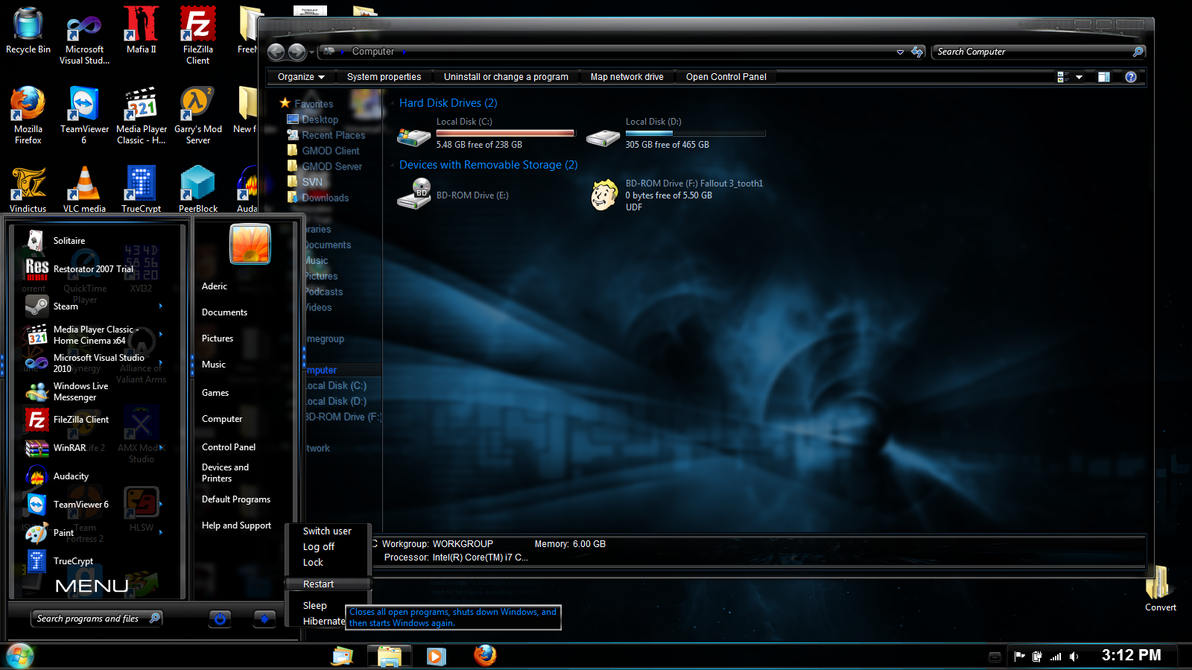1192x670 pixels.
Task: Click the Start menu shut down button
Action: pyautogui.click(x=220, y=618)
